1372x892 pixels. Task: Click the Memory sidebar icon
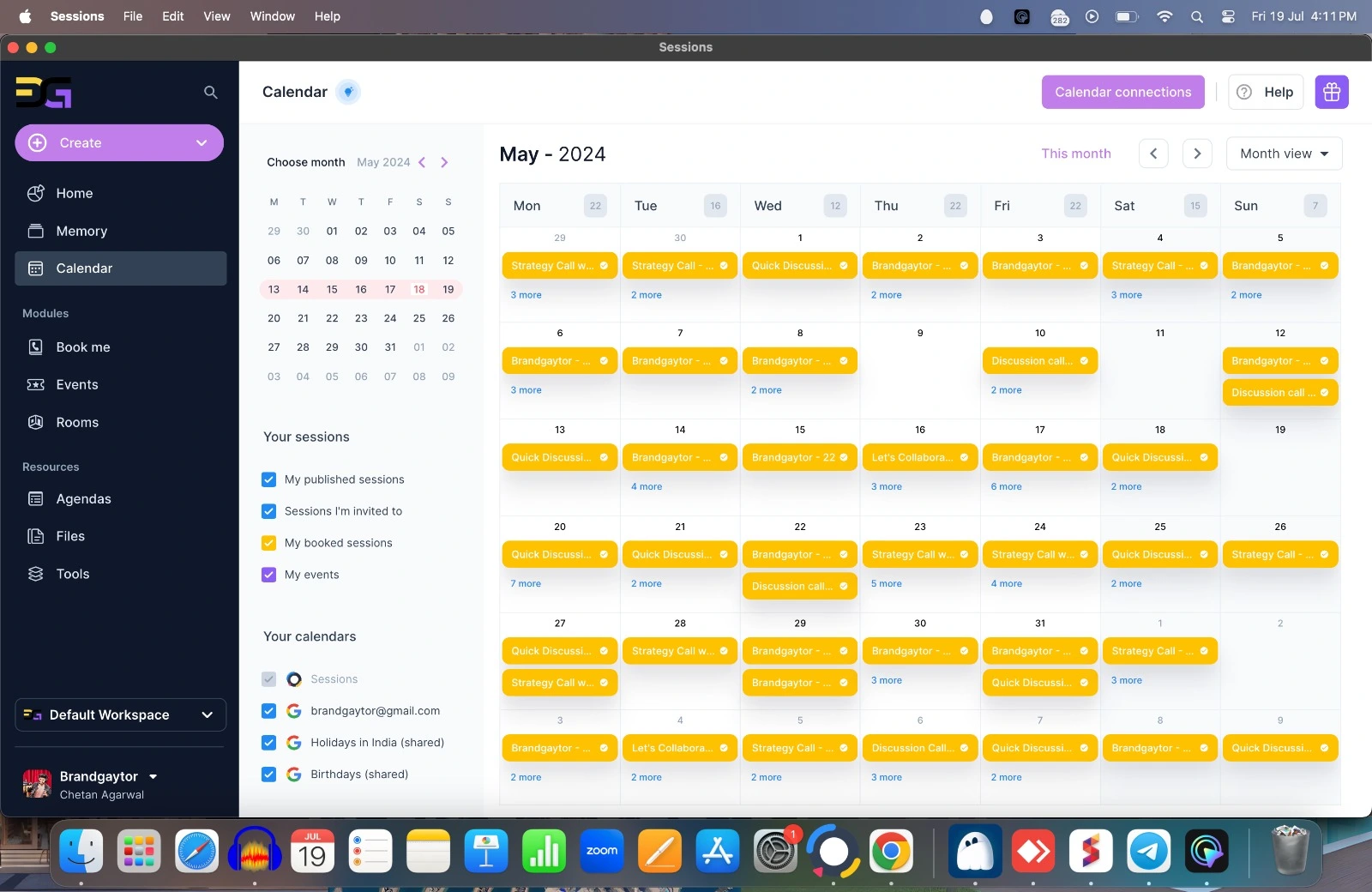click(x=36, y=231)
